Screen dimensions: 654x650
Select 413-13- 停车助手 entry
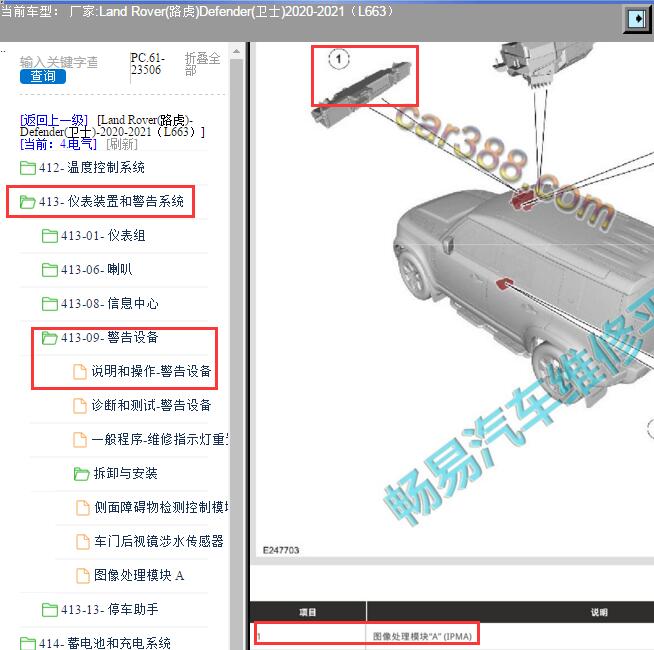(x=110, y=610)
